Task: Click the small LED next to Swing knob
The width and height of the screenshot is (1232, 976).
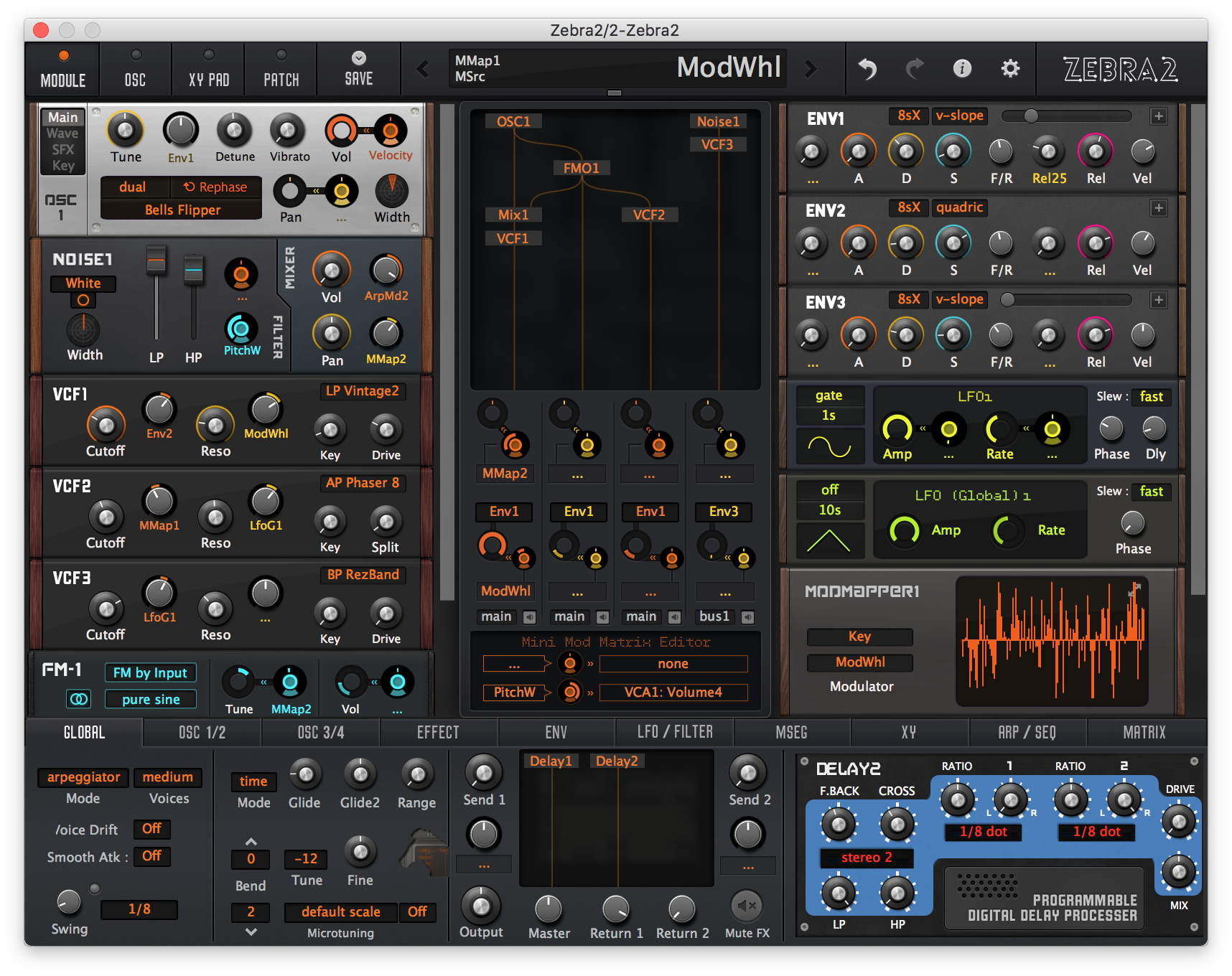Action: pyautogui.click(x=95, y=889)
